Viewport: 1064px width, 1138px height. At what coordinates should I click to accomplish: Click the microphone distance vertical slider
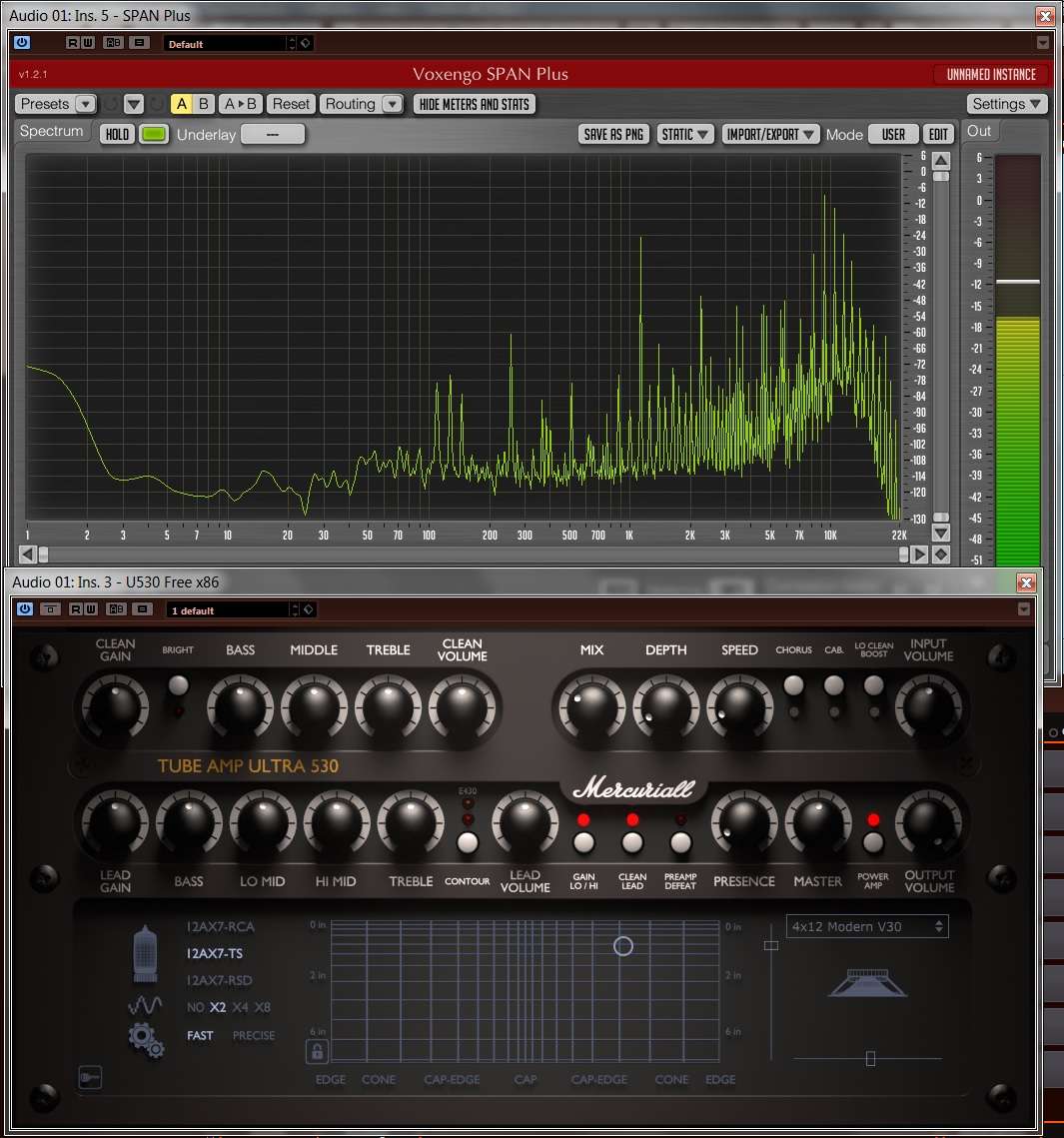click(771, 945)
